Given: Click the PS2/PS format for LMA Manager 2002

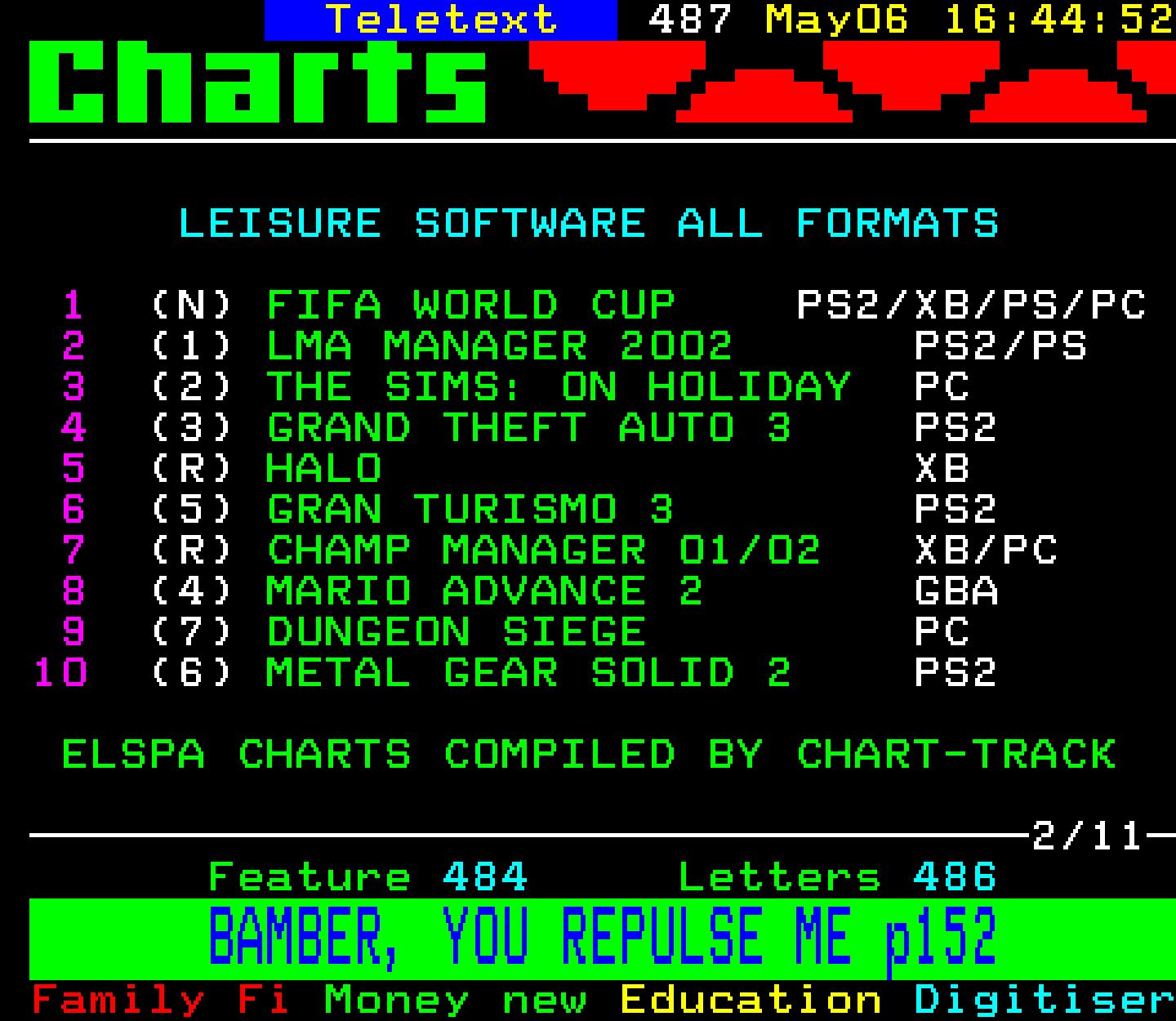Looking at the screenshot, I should [x=1001, y=346].
